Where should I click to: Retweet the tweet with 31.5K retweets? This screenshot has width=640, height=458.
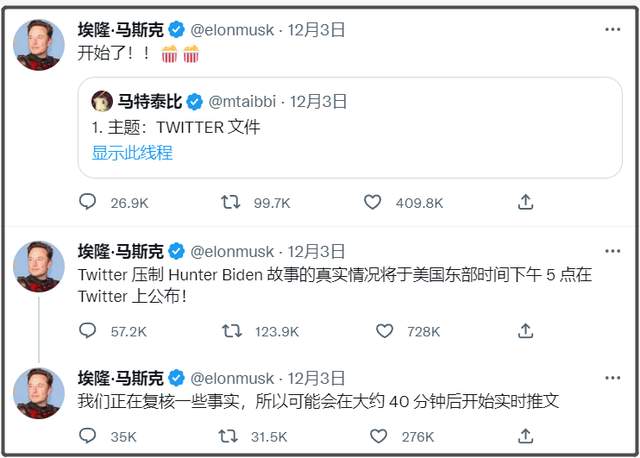coord(230,436)
